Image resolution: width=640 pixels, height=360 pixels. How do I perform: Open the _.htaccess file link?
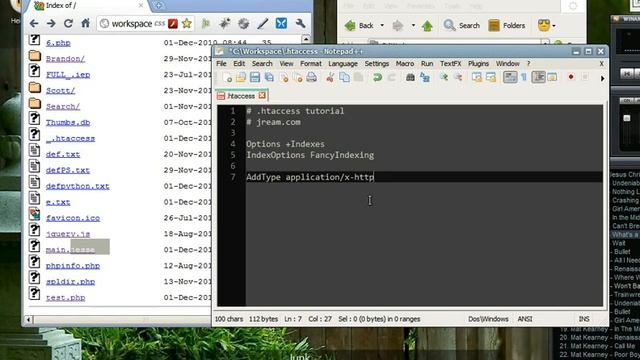coord(70,138)
